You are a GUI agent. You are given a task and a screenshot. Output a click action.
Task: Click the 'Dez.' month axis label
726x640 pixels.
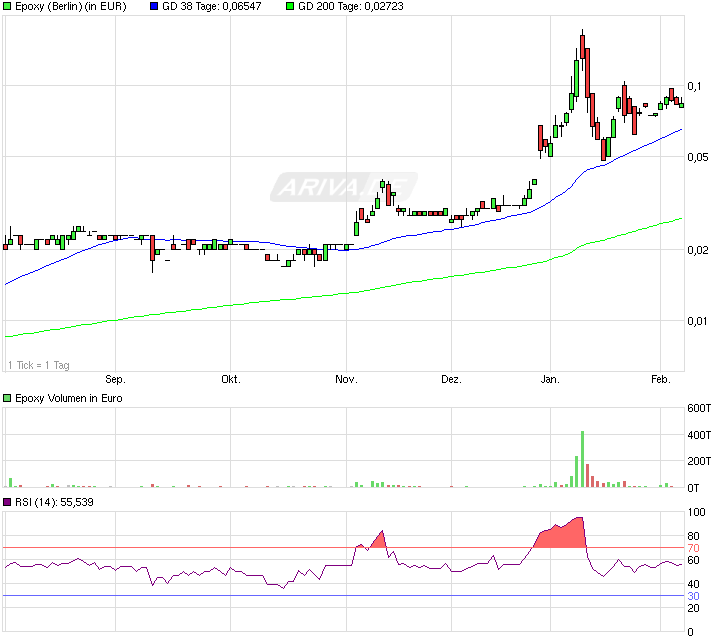(451, 380)
